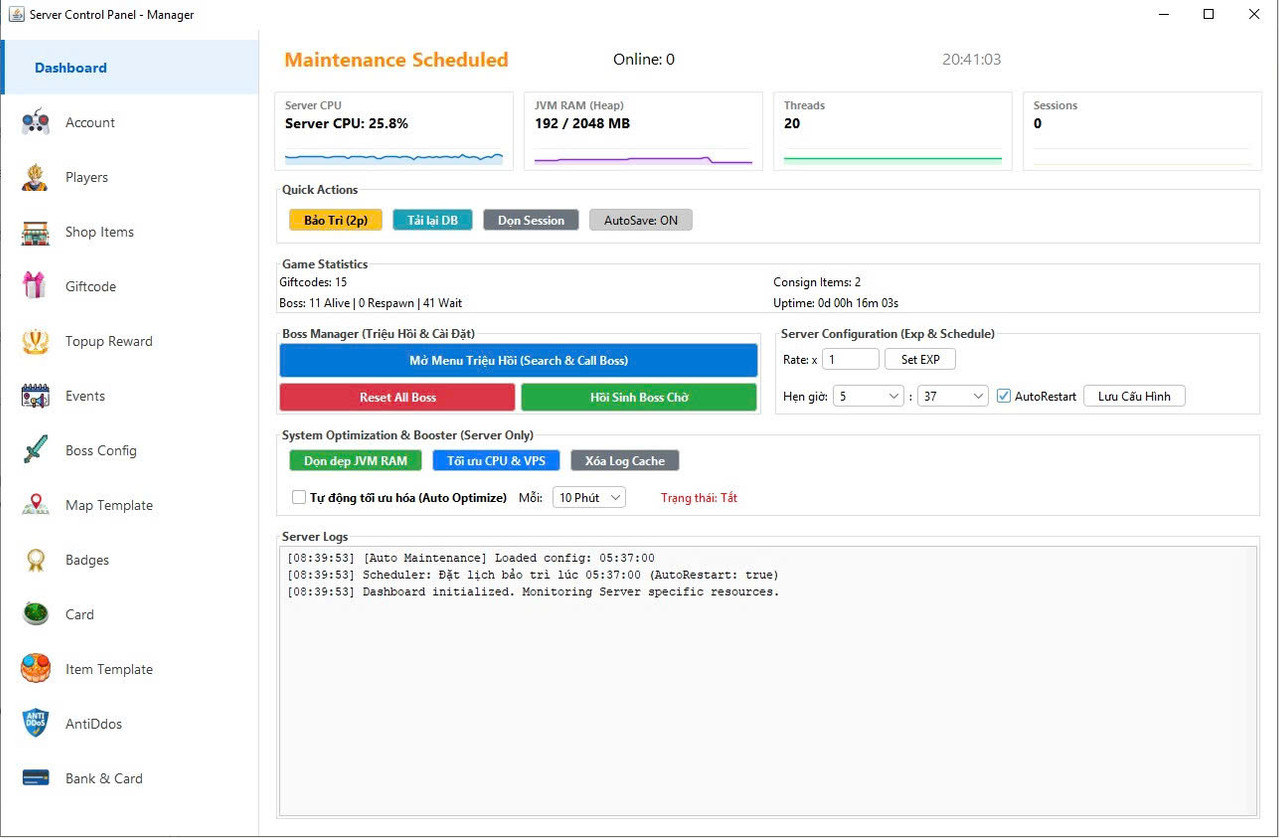Click the 20:41:03 clock text
Viewport: 1279px width, 838px height.
click(971, 59)
